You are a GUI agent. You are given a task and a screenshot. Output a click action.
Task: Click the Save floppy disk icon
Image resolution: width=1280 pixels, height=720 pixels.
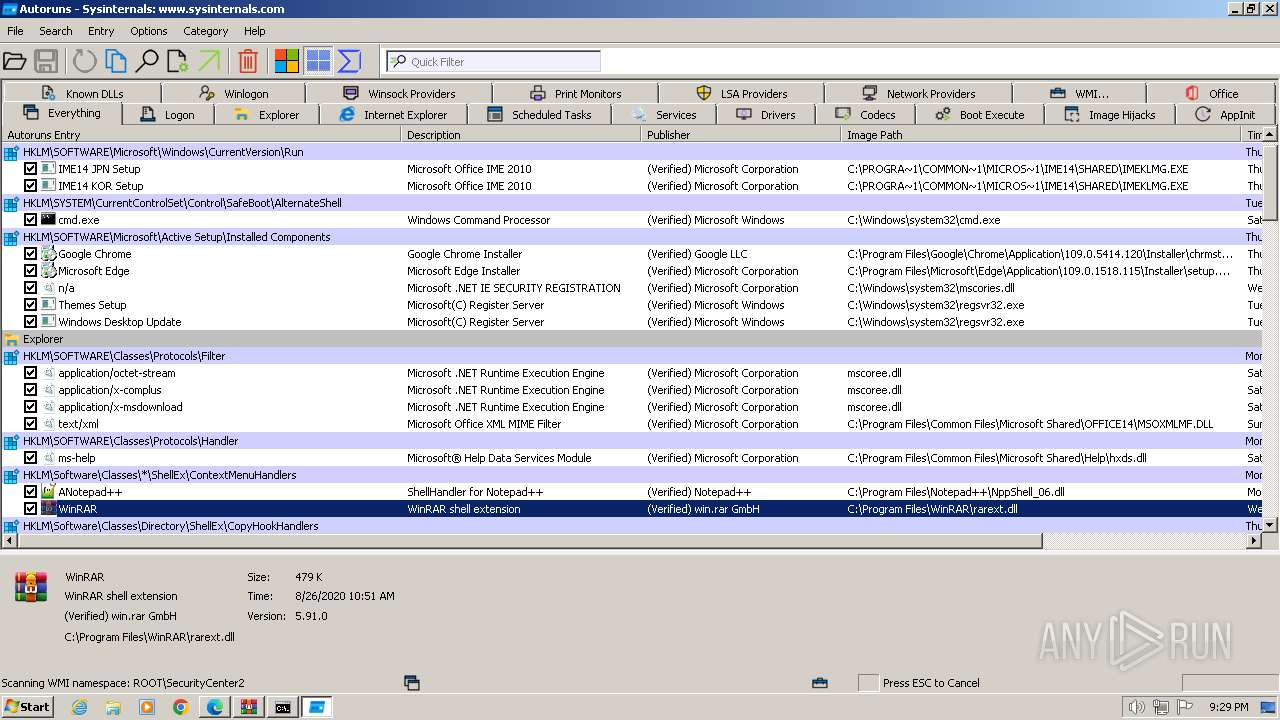[x=46, y=61]
